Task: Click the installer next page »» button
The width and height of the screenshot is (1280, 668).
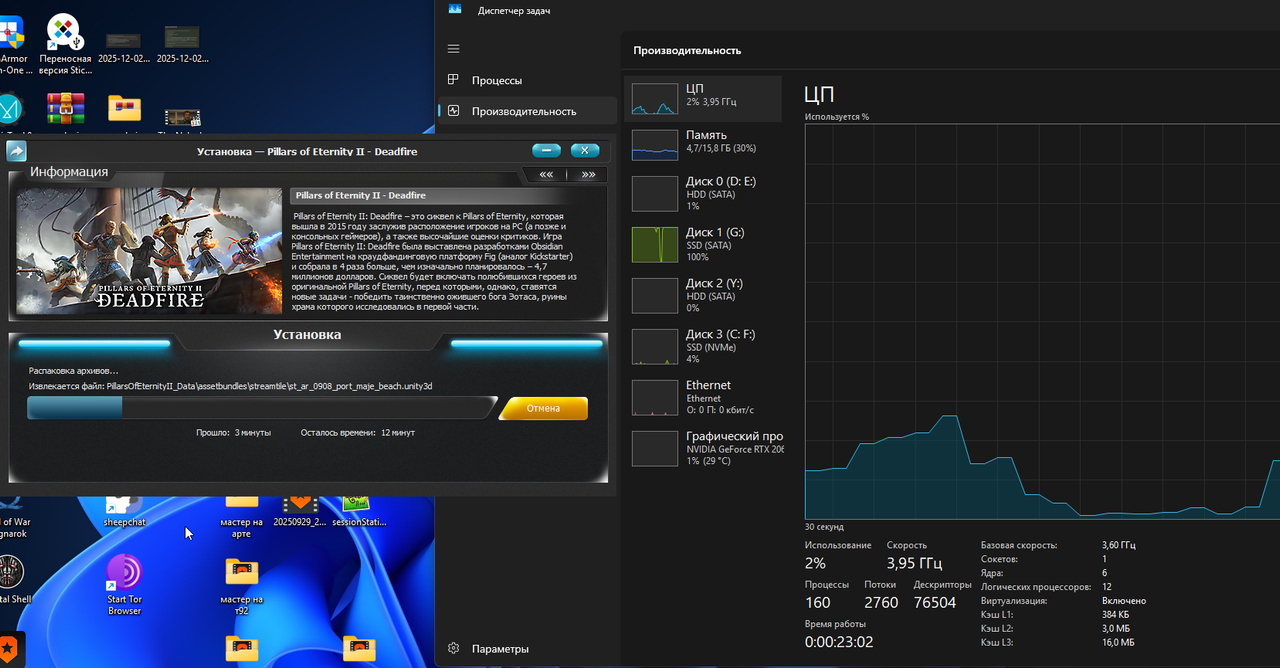Action: point(588,174)
